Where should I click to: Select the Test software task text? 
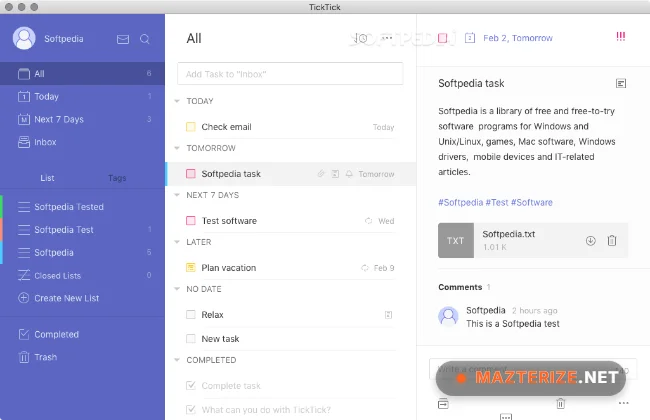coord(229,221)
